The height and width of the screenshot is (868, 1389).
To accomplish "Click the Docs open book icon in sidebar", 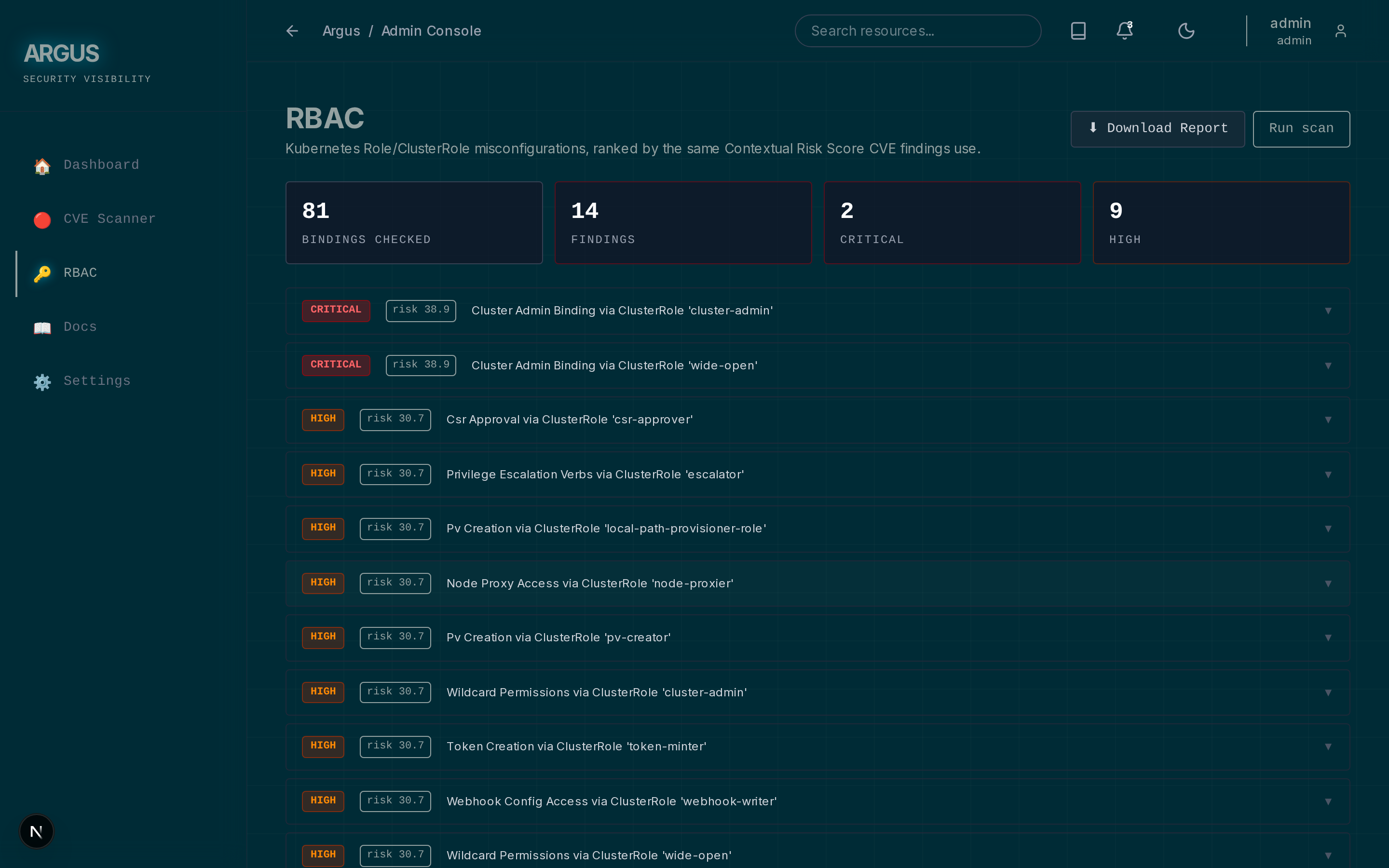I will click(42, 327).
